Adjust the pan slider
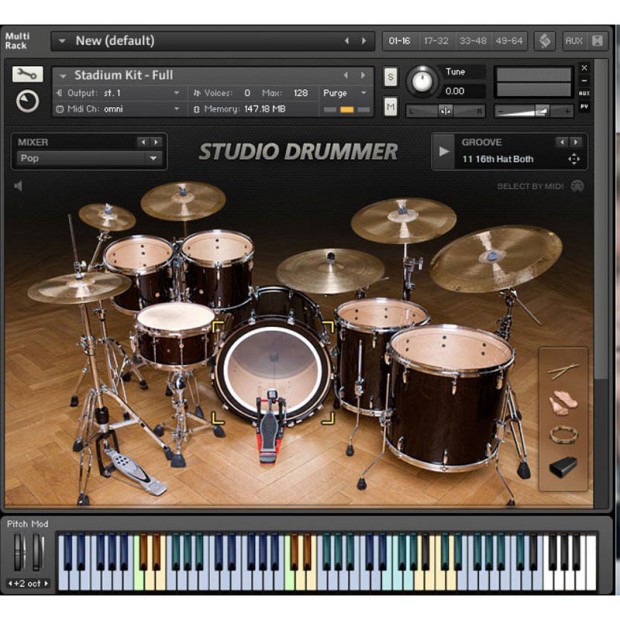Image resolution: width=620 pixels, height=620 pixels. [446, 112]
